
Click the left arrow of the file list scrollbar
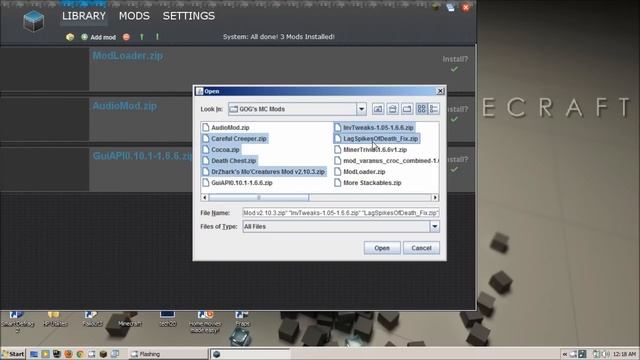click(x=205, y=198)
